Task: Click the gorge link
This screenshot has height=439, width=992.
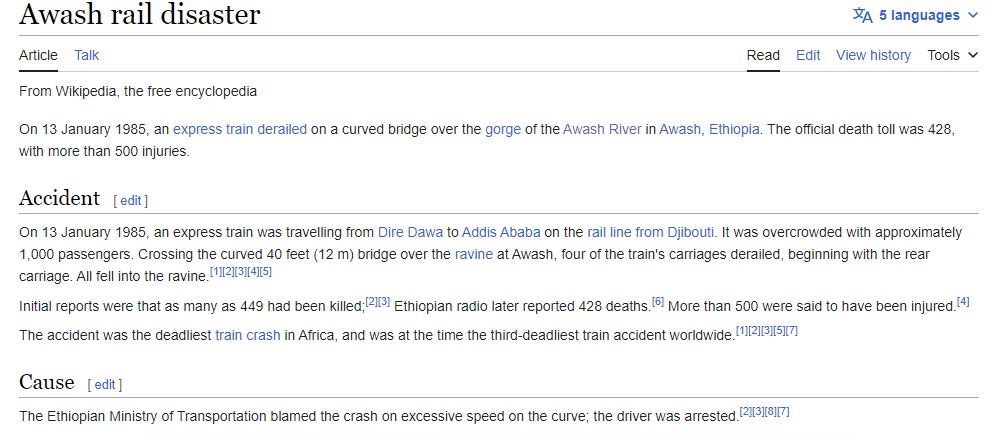Action: click(x=504, y=129)
